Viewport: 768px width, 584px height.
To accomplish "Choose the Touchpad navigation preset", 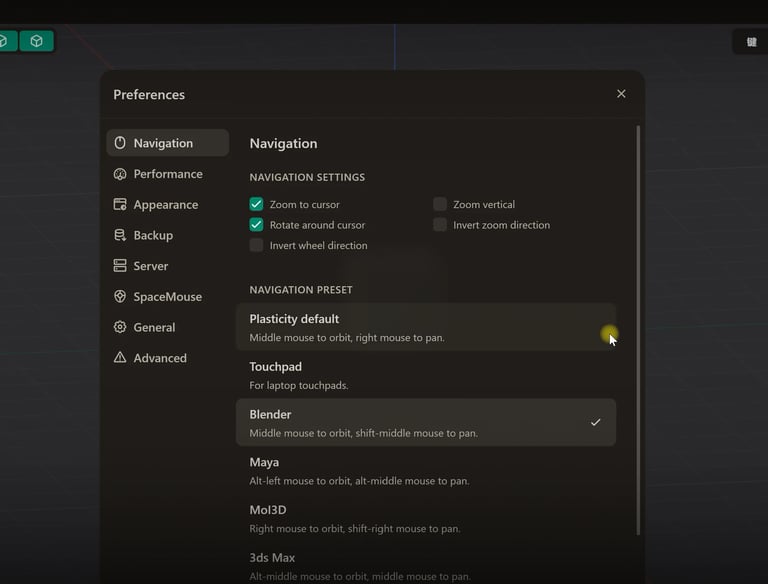I will click(426, 375).
